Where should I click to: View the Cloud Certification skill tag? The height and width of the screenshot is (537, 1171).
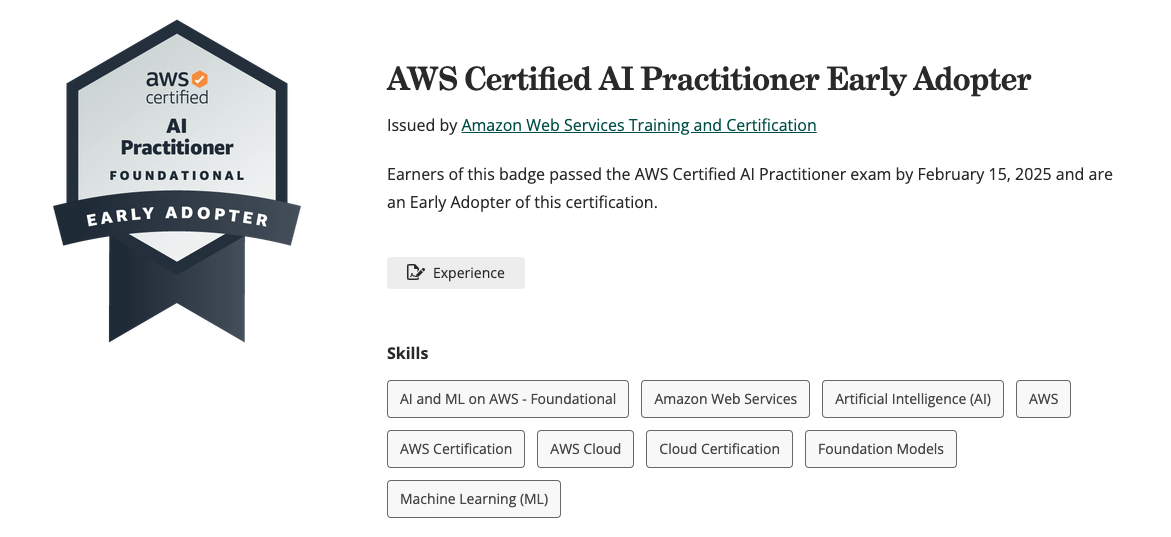click(719, 449)
